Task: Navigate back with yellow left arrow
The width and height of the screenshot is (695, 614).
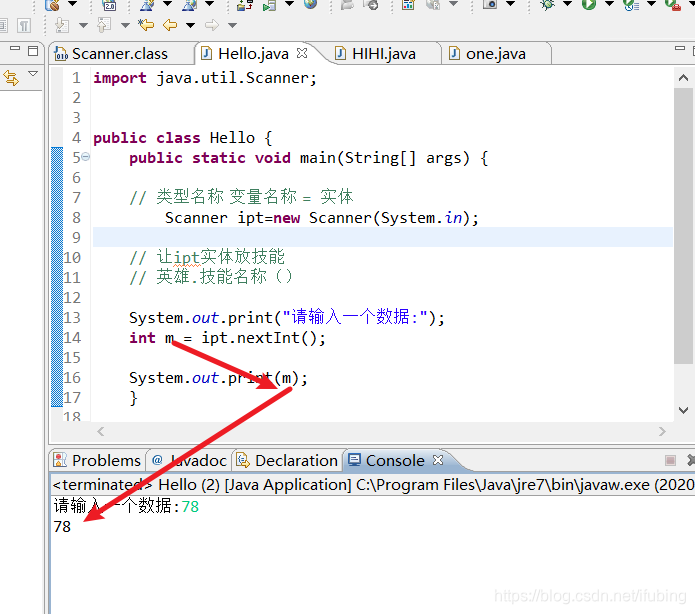Action: 170,25
